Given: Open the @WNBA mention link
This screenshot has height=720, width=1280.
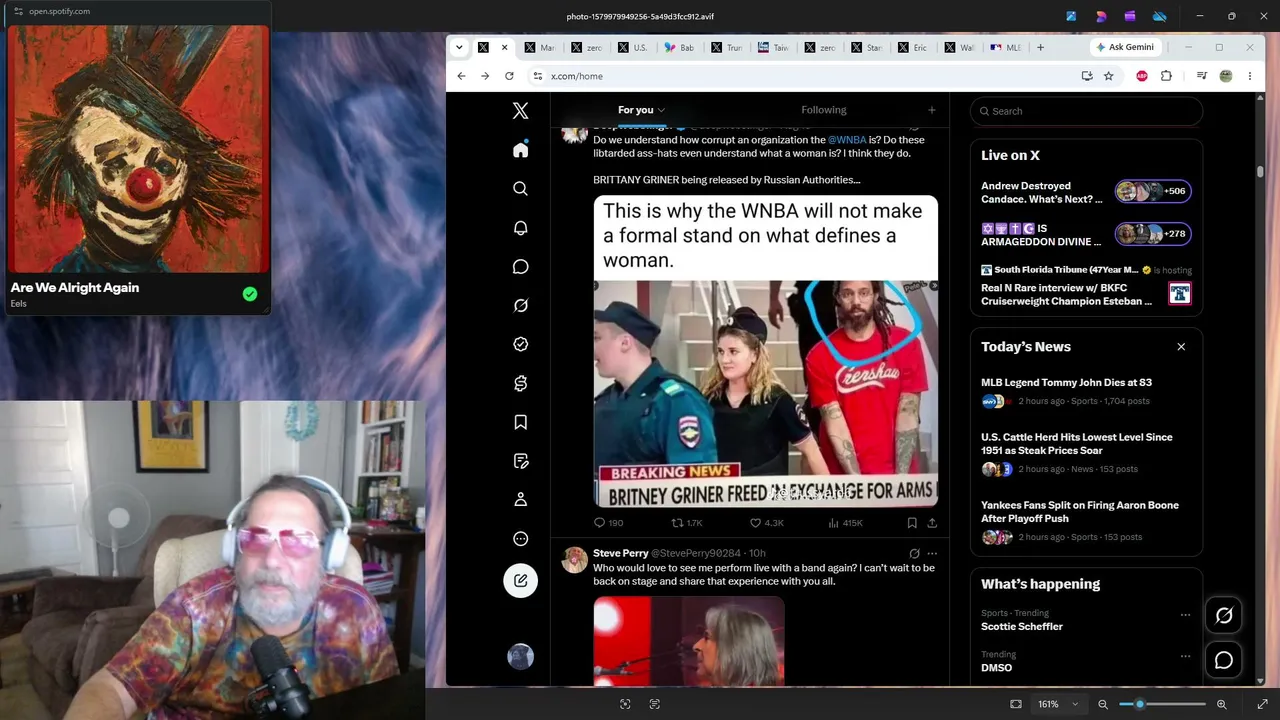Looking at the screenshot, I should [x=847, y=140].
